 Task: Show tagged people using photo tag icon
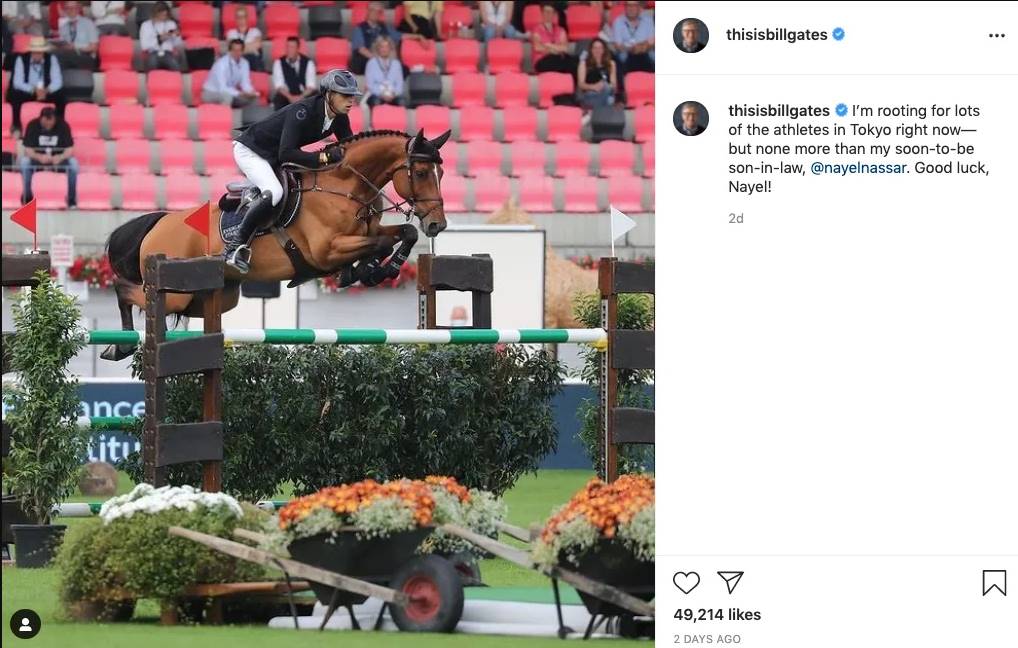point(25,624)
